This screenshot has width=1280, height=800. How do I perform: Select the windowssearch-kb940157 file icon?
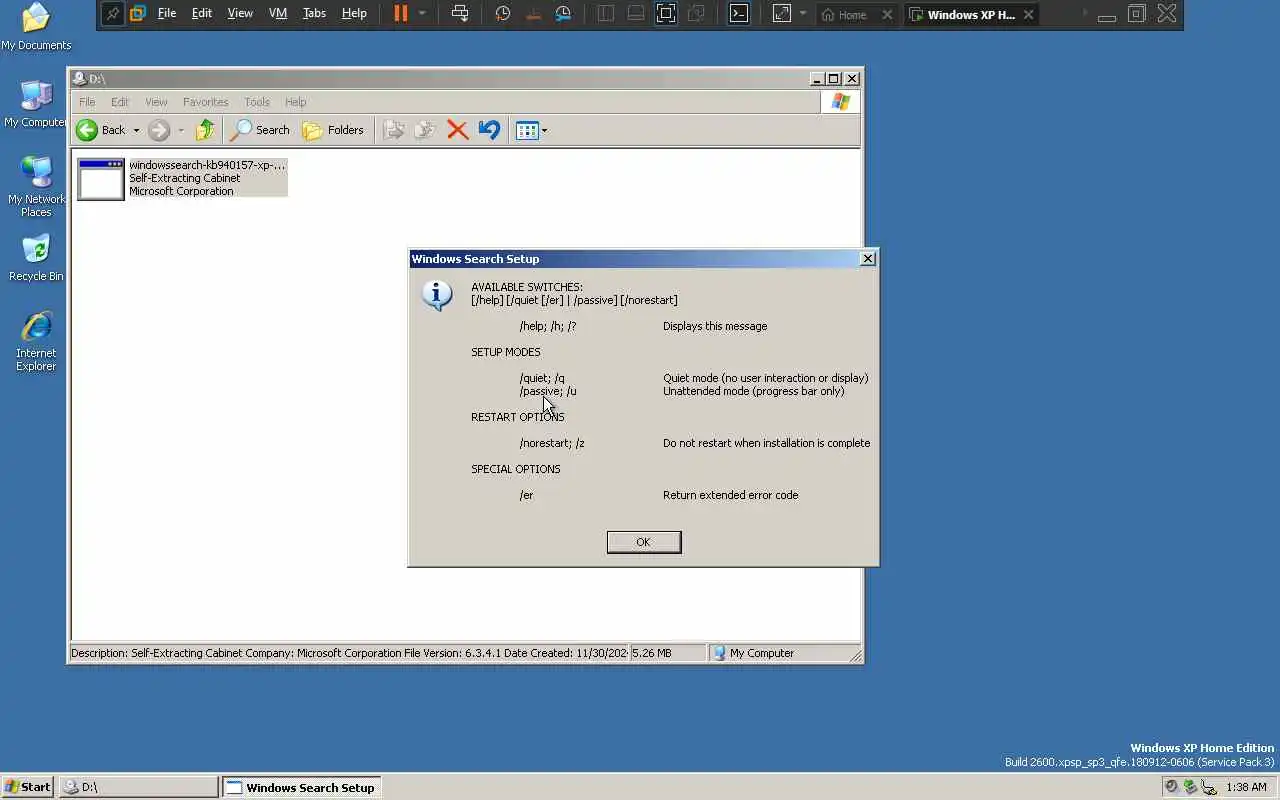[101, 179]
